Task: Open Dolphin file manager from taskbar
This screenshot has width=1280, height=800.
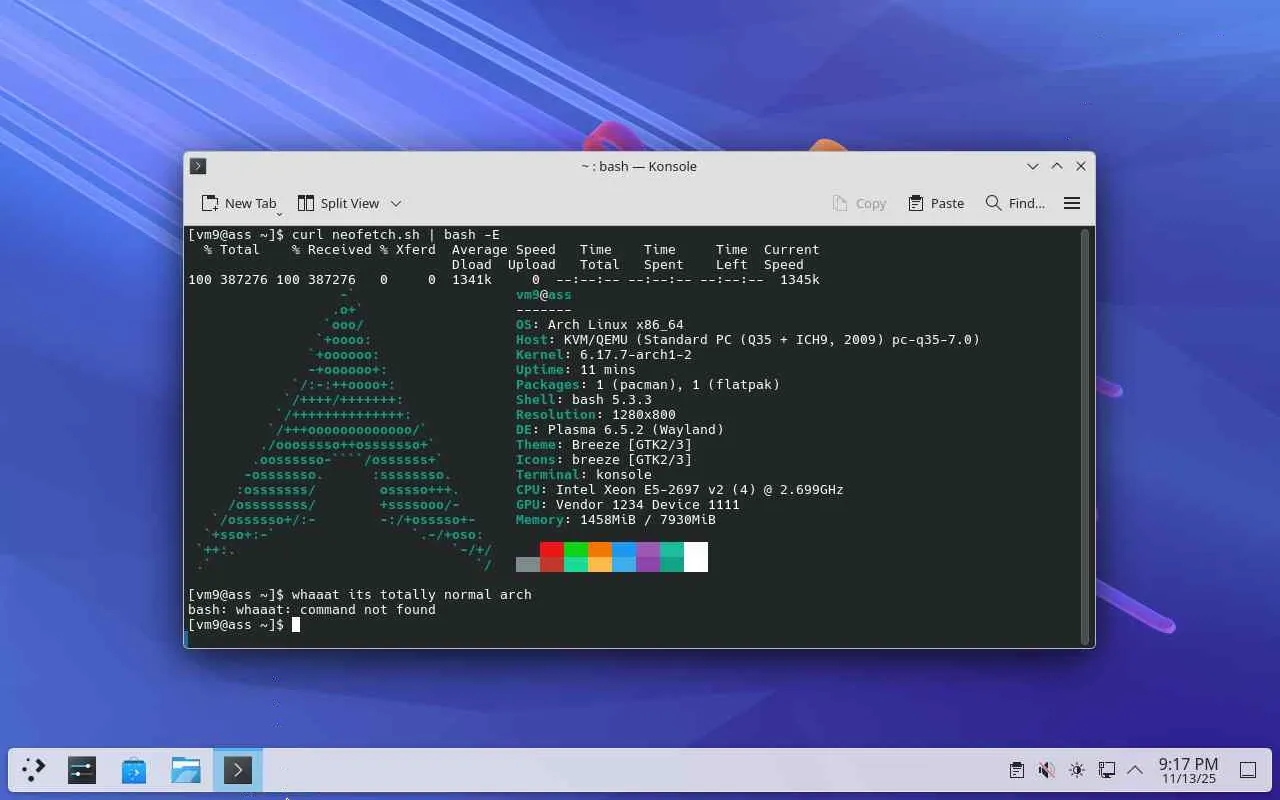Action: coord(186,769)
